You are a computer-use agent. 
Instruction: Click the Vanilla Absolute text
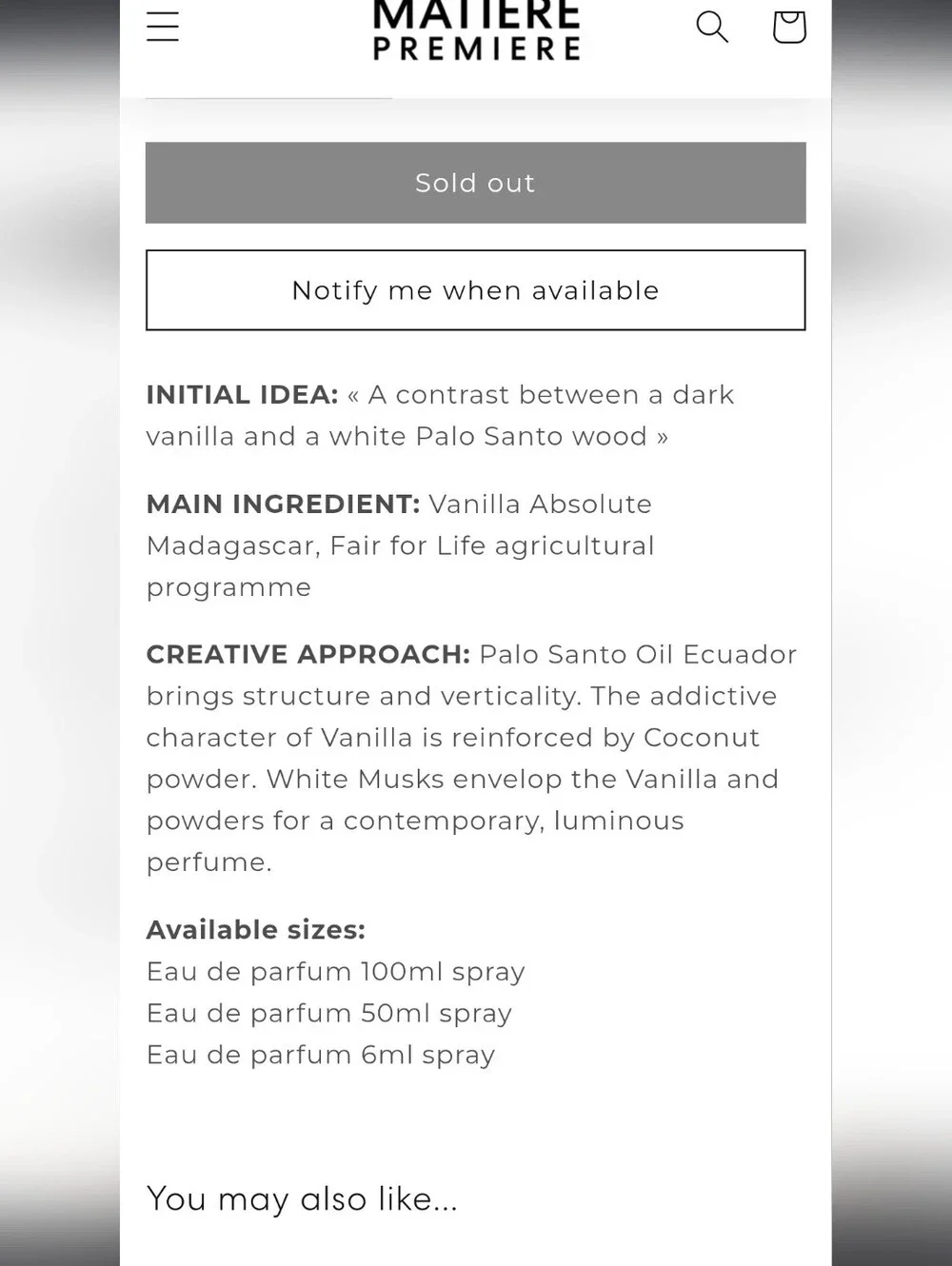(x=541, y=504)
